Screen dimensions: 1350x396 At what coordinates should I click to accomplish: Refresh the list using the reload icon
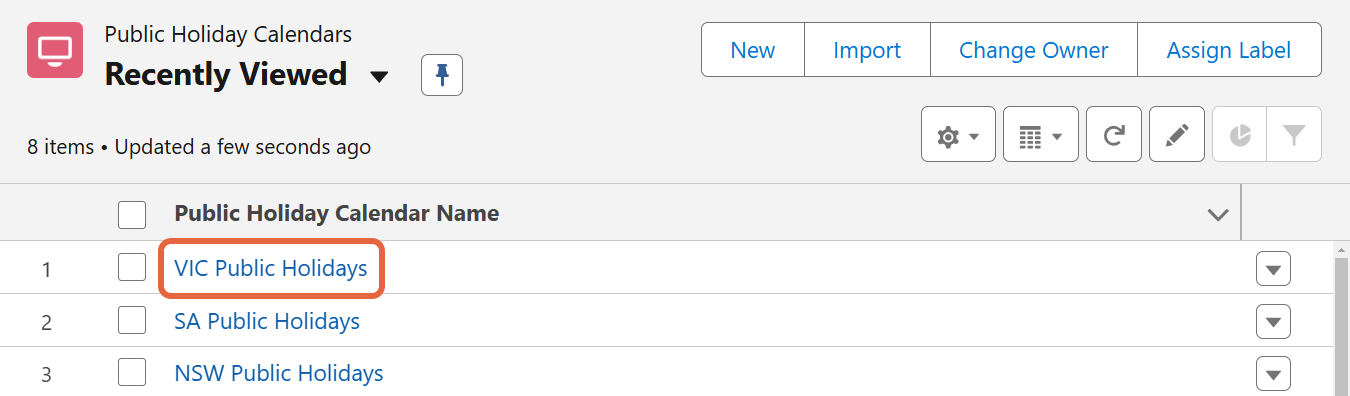click(x=1114, y=134)
